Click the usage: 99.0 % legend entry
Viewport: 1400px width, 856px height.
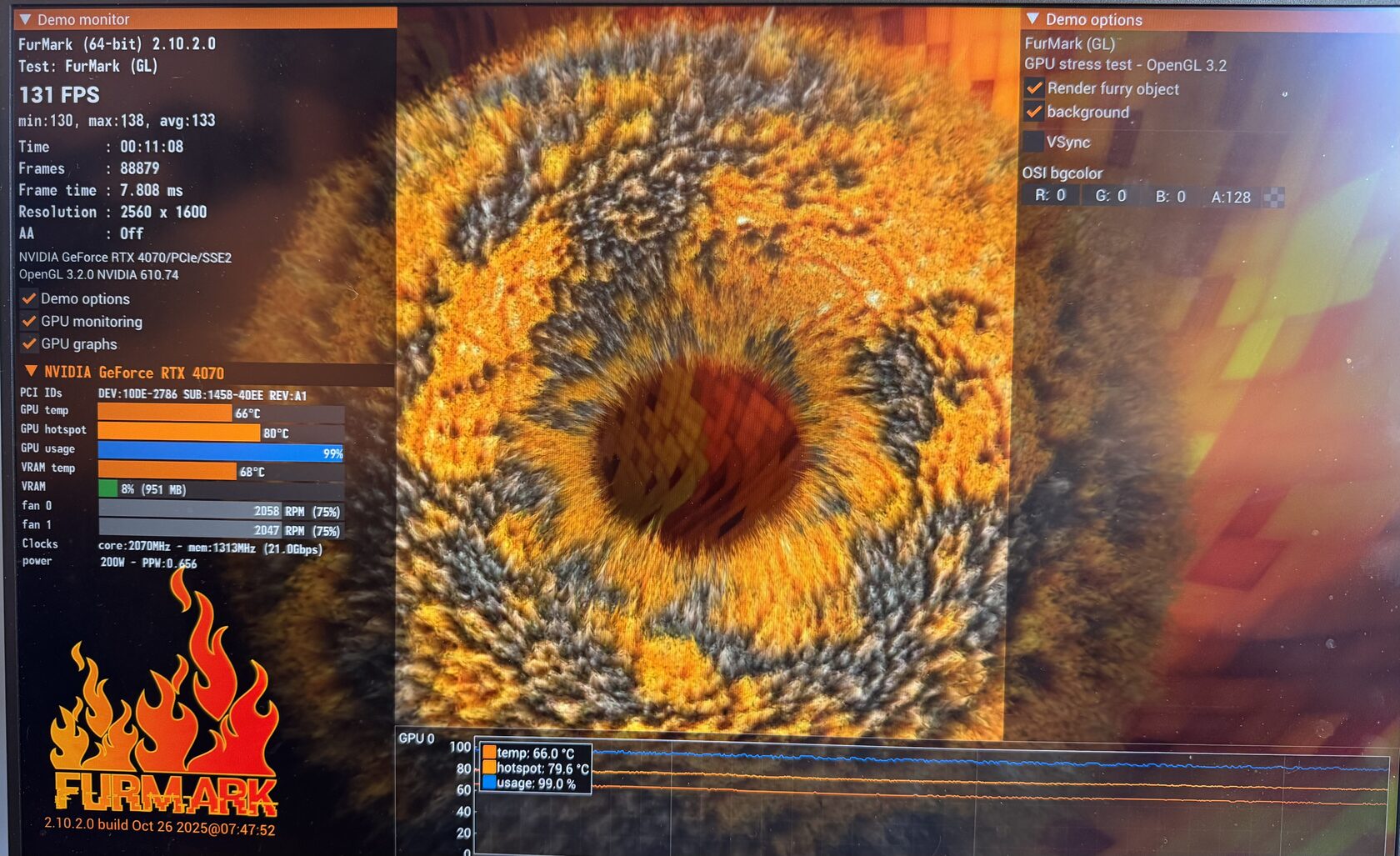tap(529, 783)
